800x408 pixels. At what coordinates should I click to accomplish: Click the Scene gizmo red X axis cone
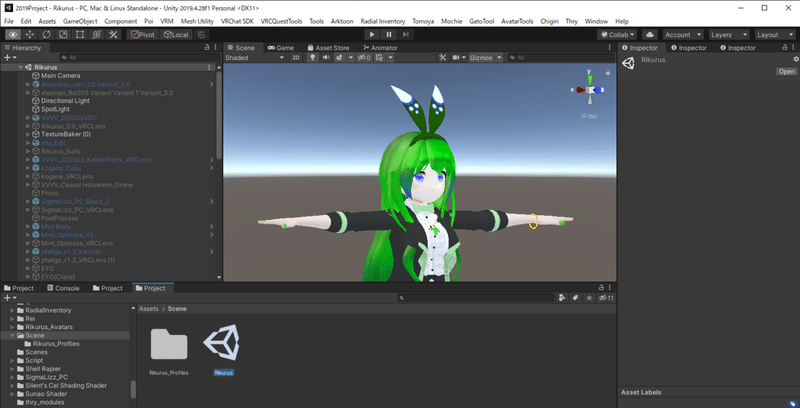click(x=580, y=90)
